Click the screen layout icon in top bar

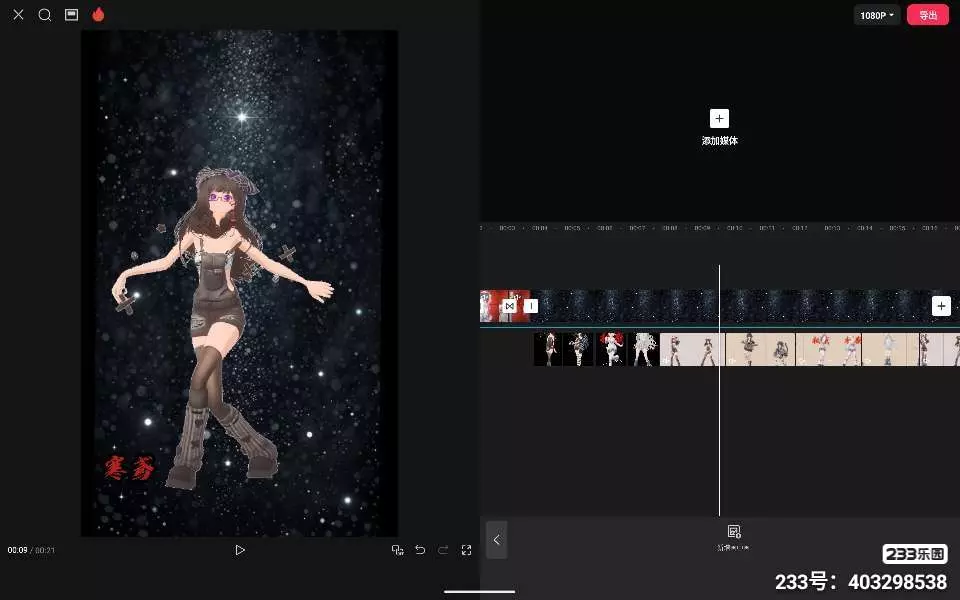click(71, 15)
